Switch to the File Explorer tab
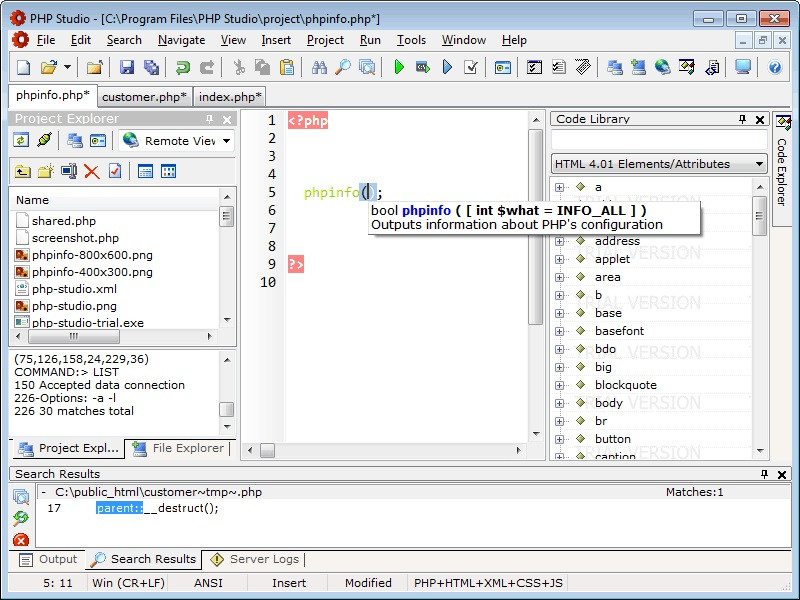800x600 pixels. (x=179, y=448)
